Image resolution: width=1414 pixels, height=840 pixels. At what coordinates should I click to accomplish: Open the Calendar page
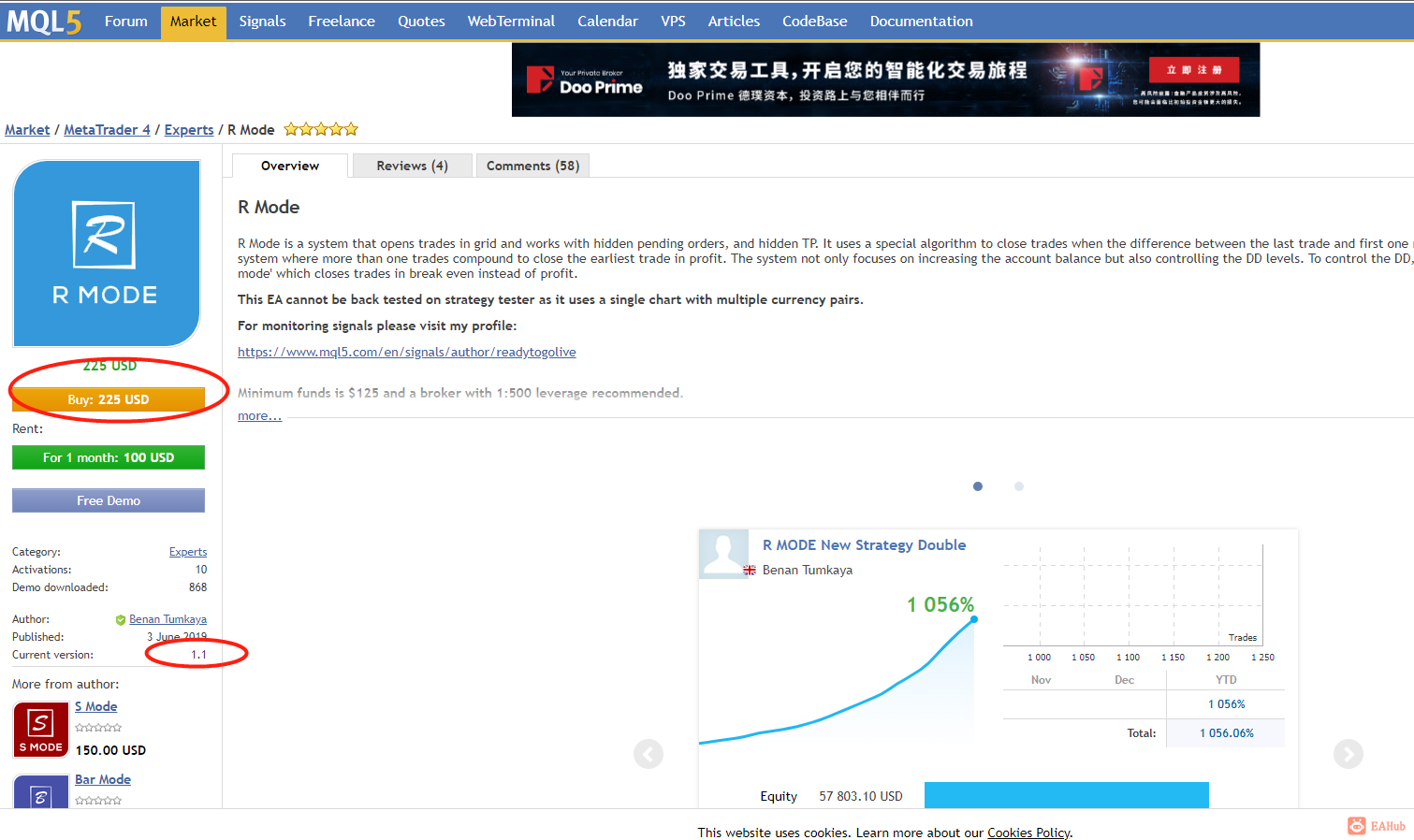coord(607,22)
